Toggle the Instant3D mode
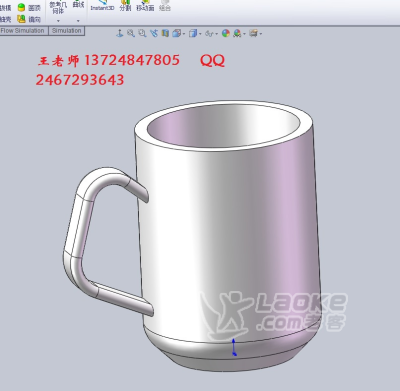 [x=102, y=6]
